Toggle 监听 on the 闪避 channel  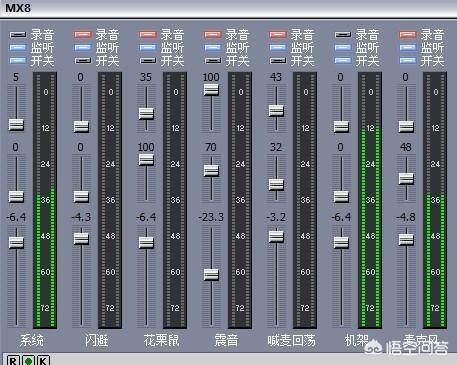coord(83,47)
